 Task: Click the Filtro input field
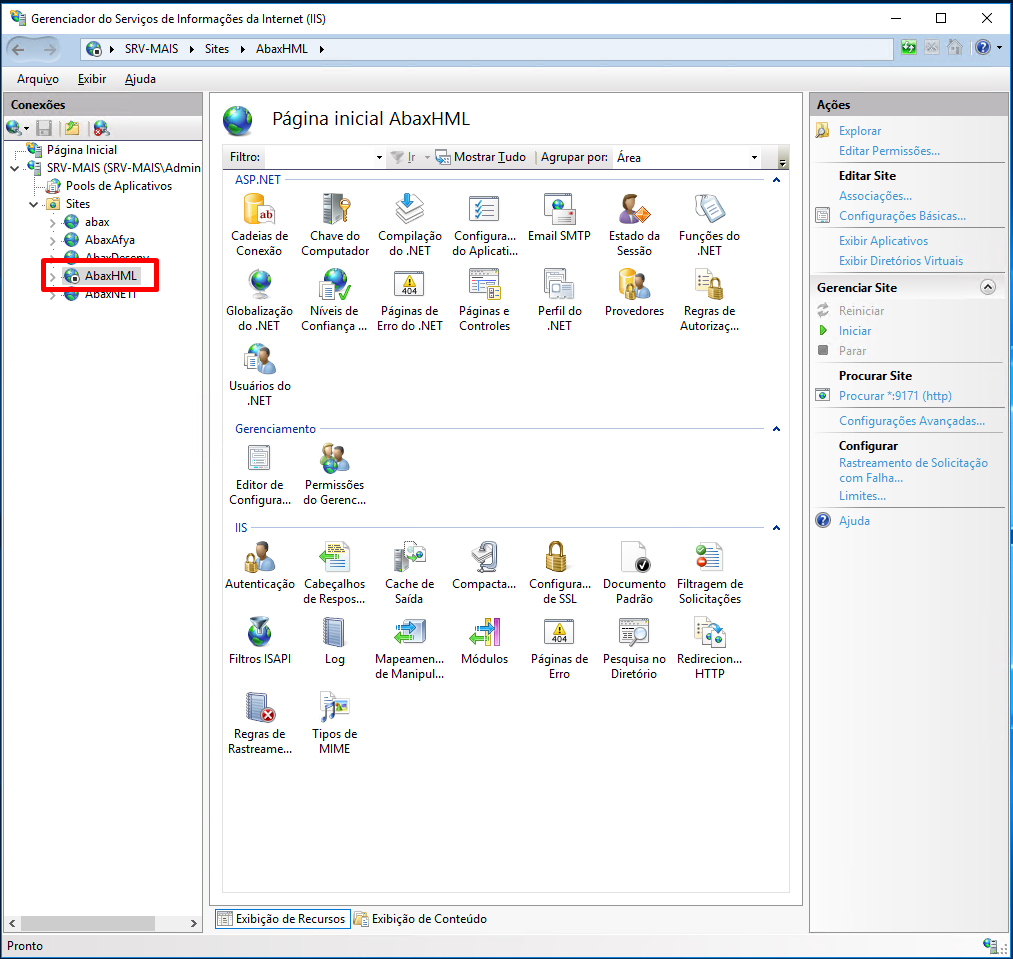click(320, 157)
